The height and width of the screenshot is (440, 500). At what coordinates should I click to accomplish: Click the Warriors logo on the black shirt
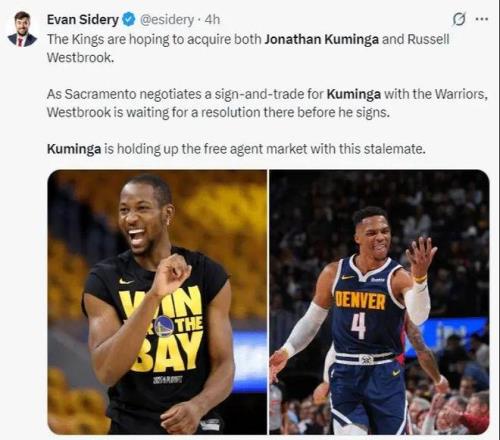164,326
